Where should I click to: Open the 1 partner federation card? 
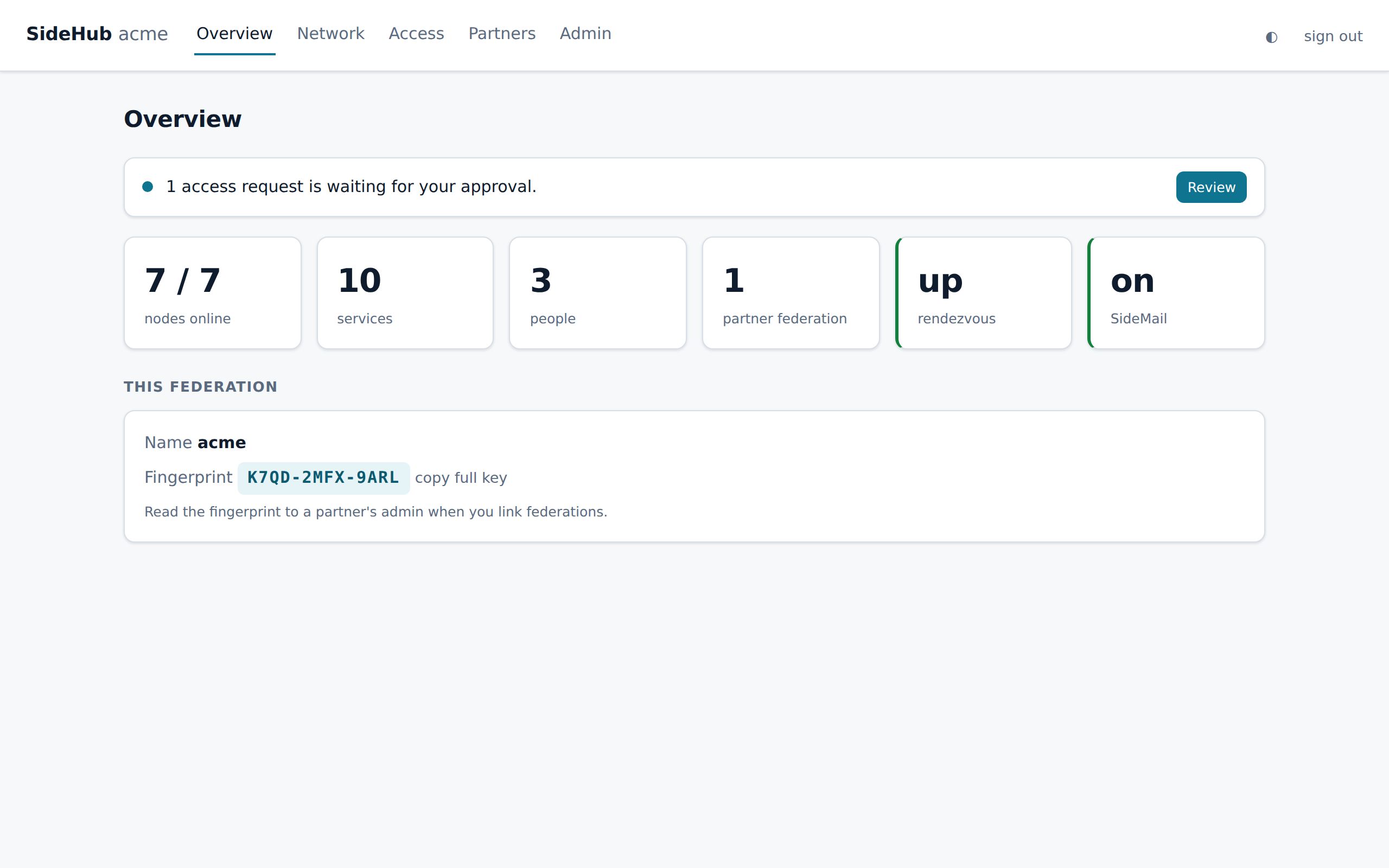(x=791, y=293)
